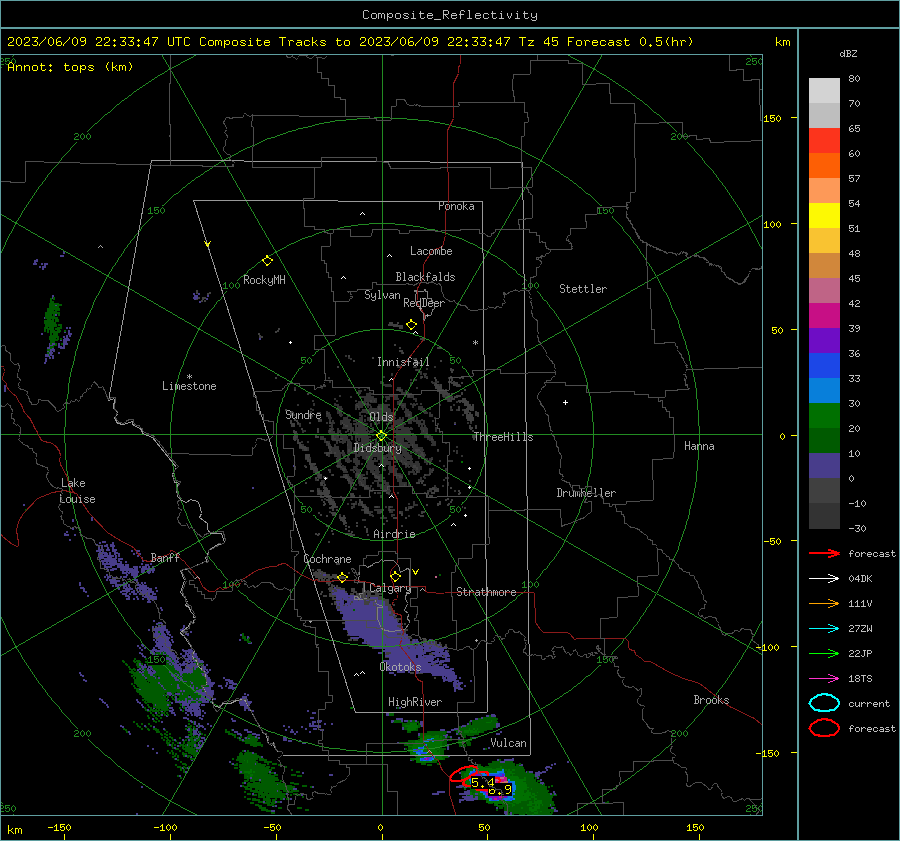This screenshot has height=841, width=900.
Task: Select the red 'forecast' ellipse legend icon
Action: [824, 728]
